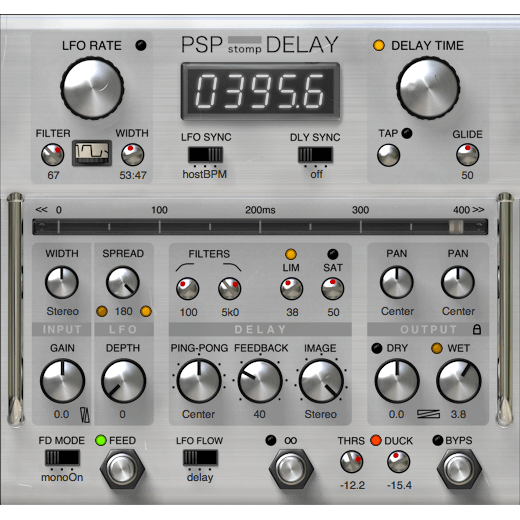Click the FEEDBACK value 40

coord(259,414)
